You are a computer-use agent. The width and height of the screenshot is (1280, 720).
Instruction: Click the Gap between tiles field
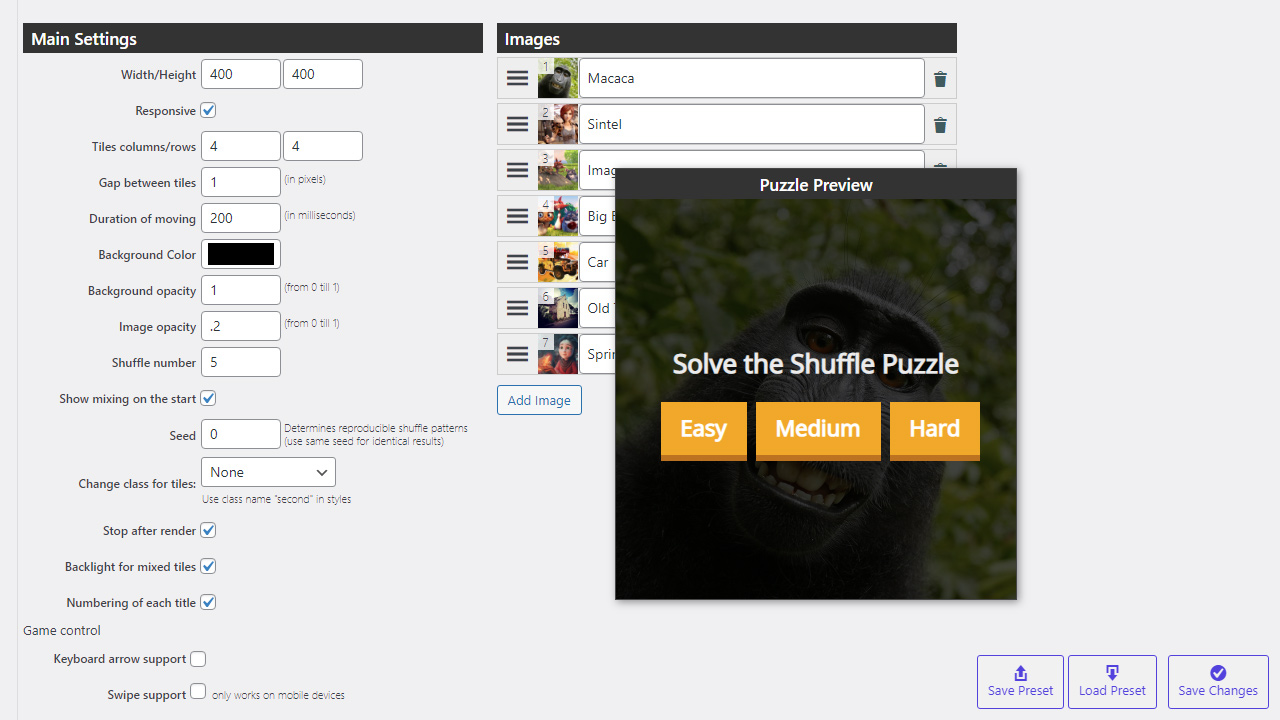pos(241,182)
